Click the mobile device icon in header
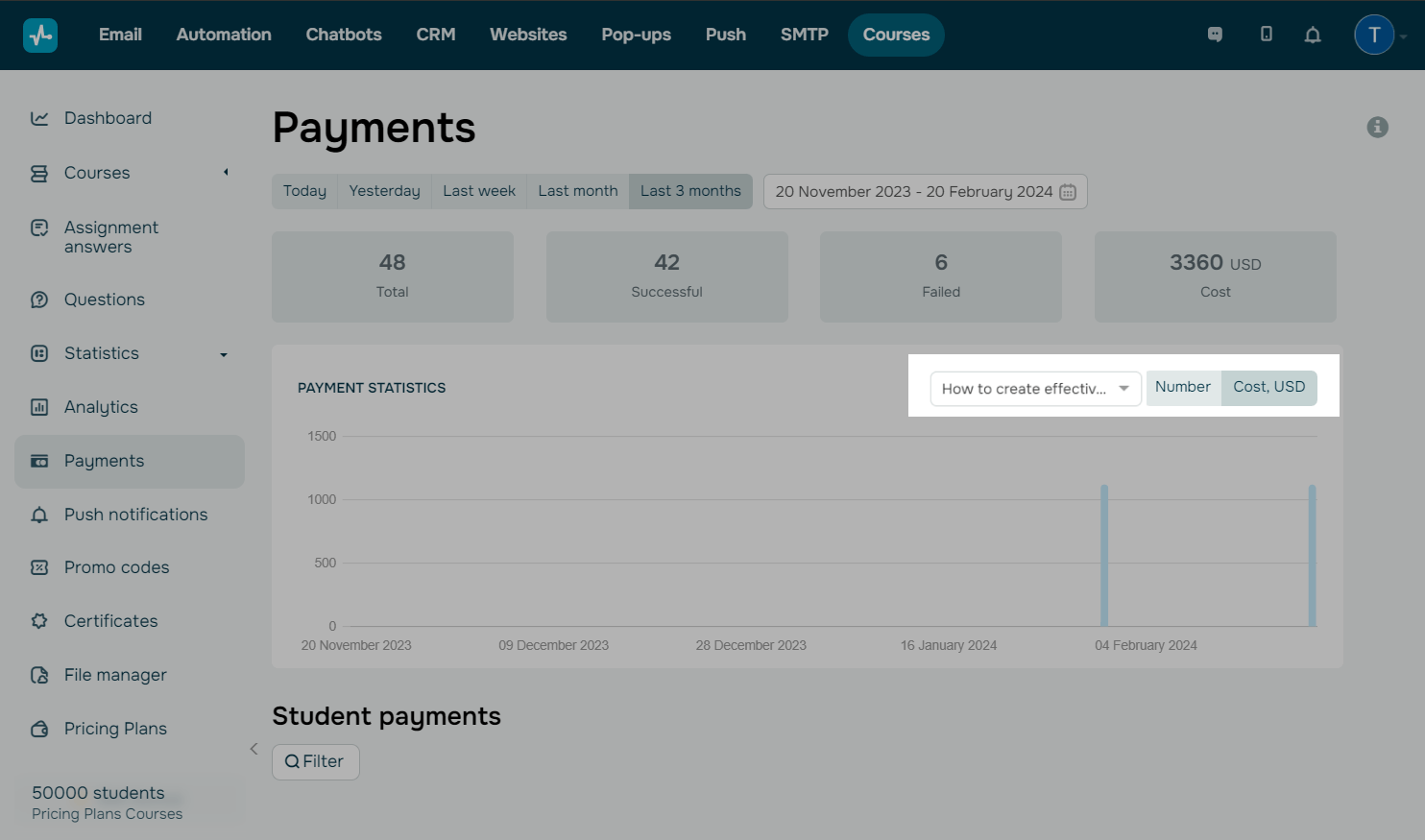 coord(1266,35)
